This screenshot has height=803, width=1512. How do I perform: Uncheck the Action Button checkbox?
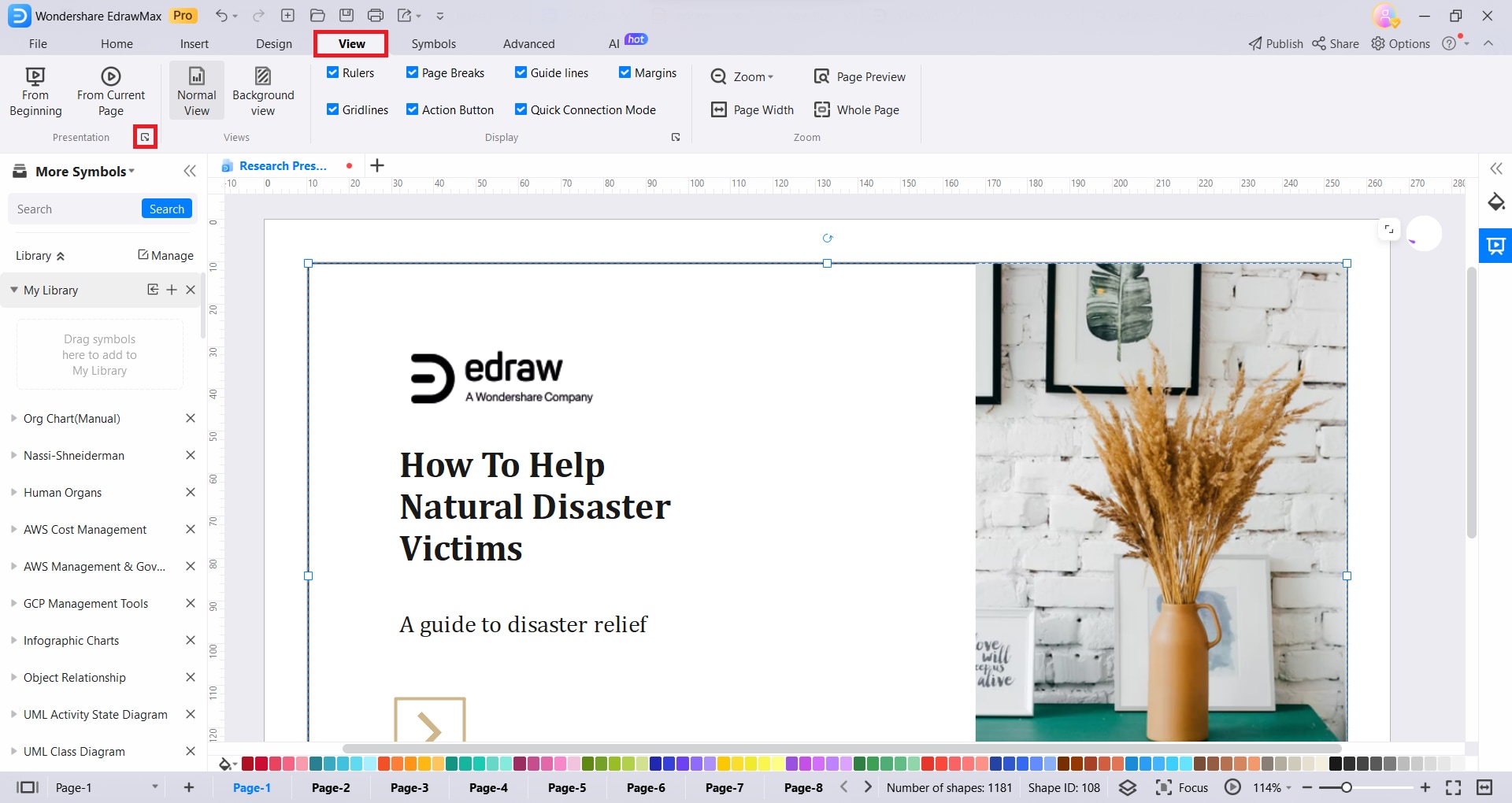click(x=412, y=109)
